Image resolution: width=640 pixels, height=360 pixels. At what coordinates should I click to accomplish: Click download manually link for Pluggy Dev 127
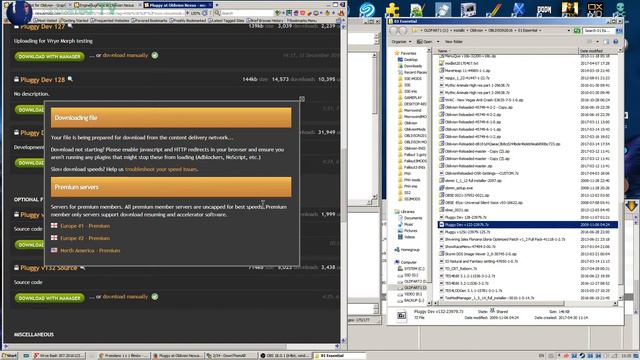click(x=125, y=55)
